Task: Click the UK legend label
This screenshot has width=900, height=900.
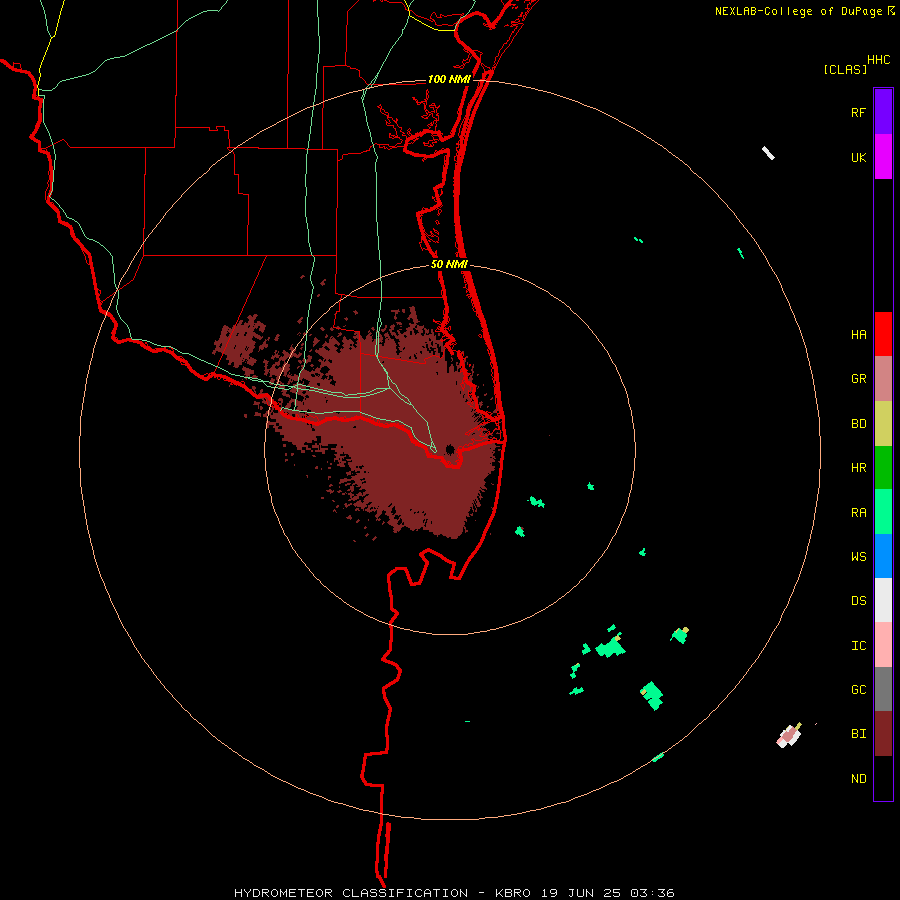Action: pos(858,158)
